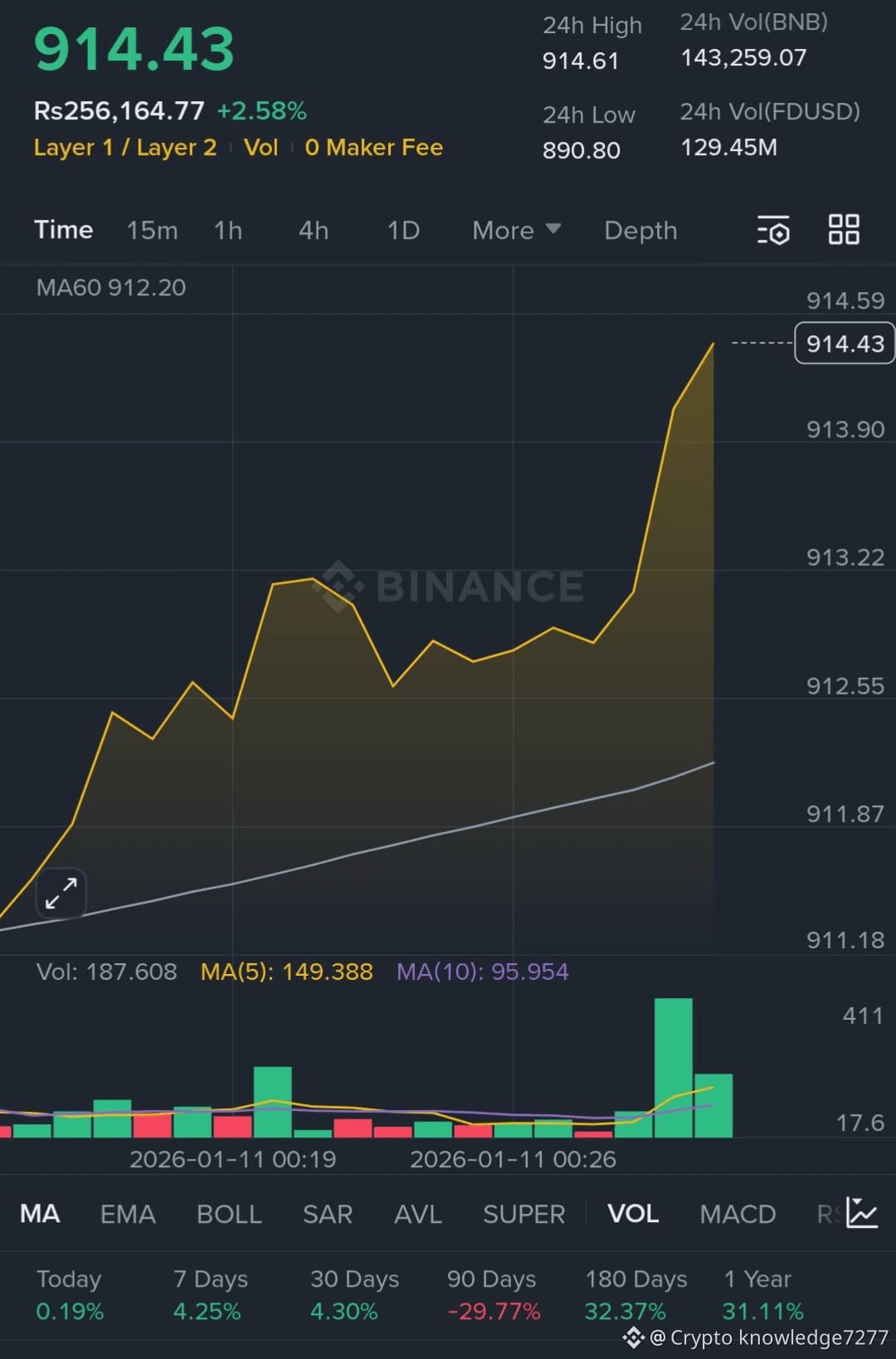Click the MA60 912.20 label
The width and height of the screenshot is (896, 1359).
(x=111, y=288)
